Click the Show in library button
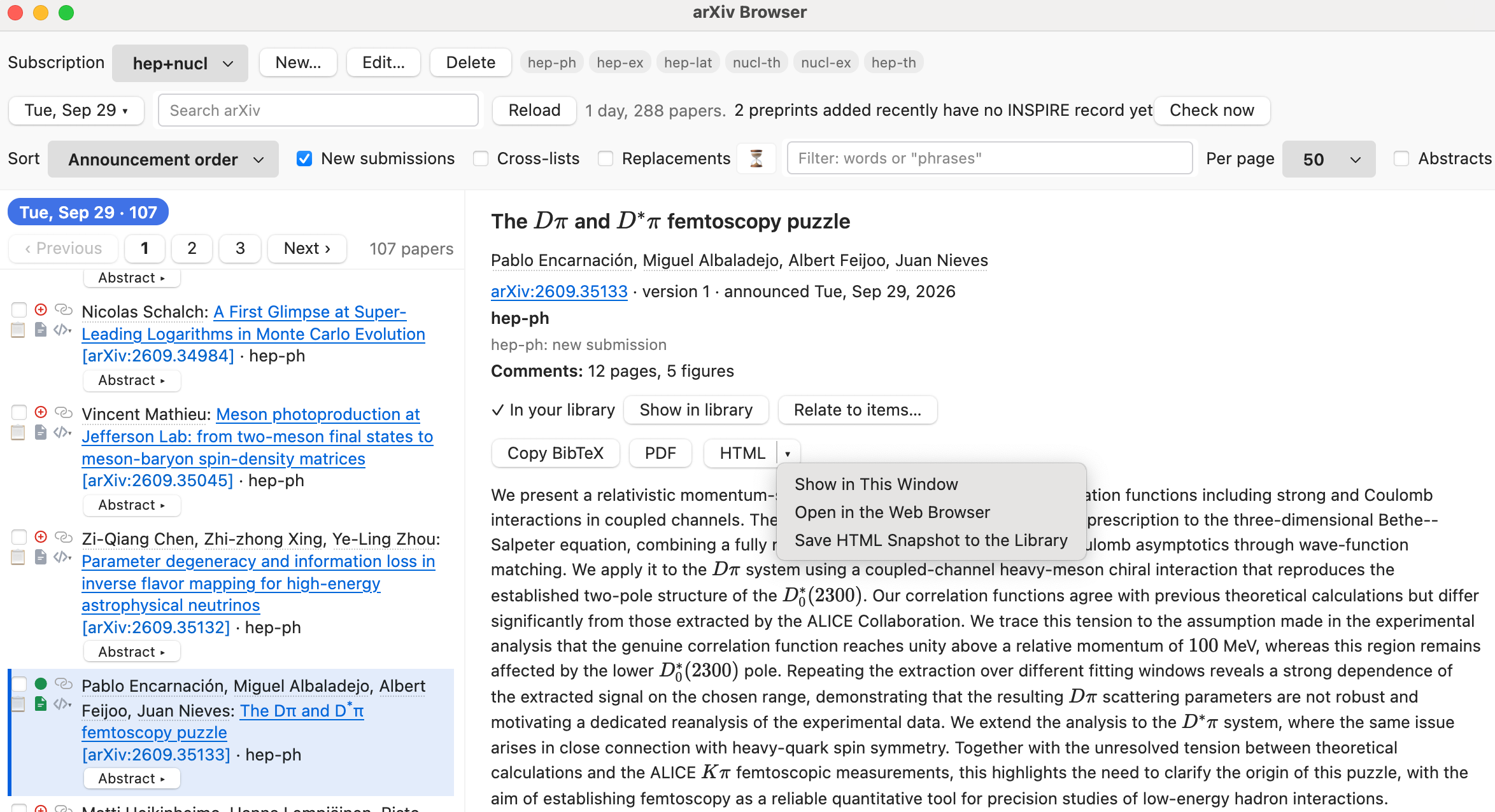The image size is (1495, 812). tap(696, 410)
